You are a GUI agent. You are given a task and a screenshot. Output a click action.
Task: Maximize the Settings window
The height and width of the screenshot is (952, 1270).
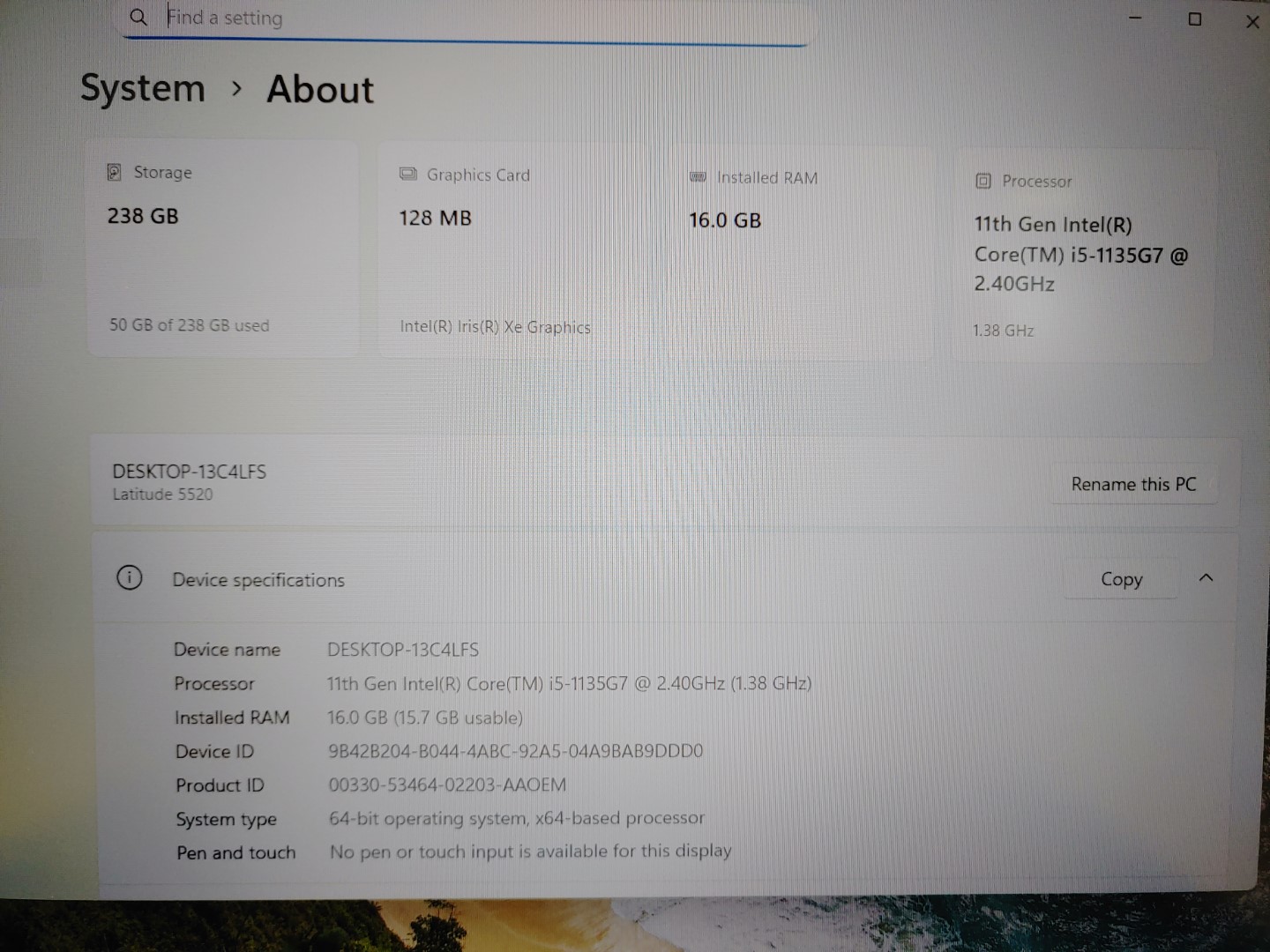(x=1195, y=19)
